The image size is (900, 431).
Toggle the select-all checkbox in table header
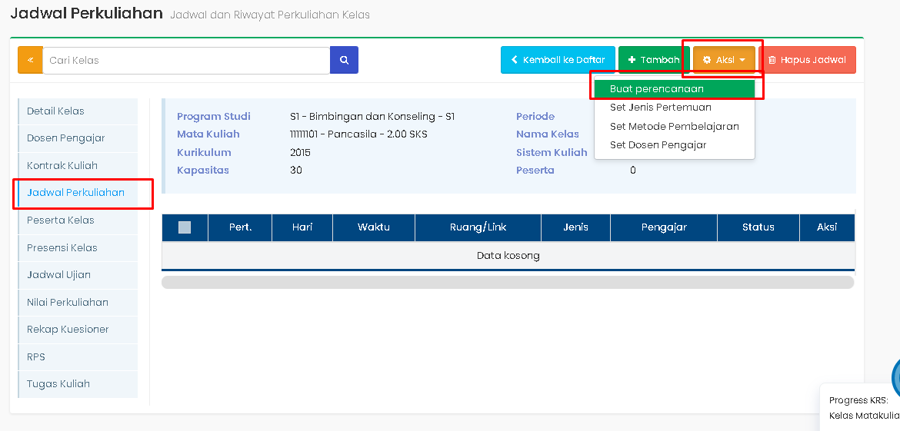click(x=185, y=227)
